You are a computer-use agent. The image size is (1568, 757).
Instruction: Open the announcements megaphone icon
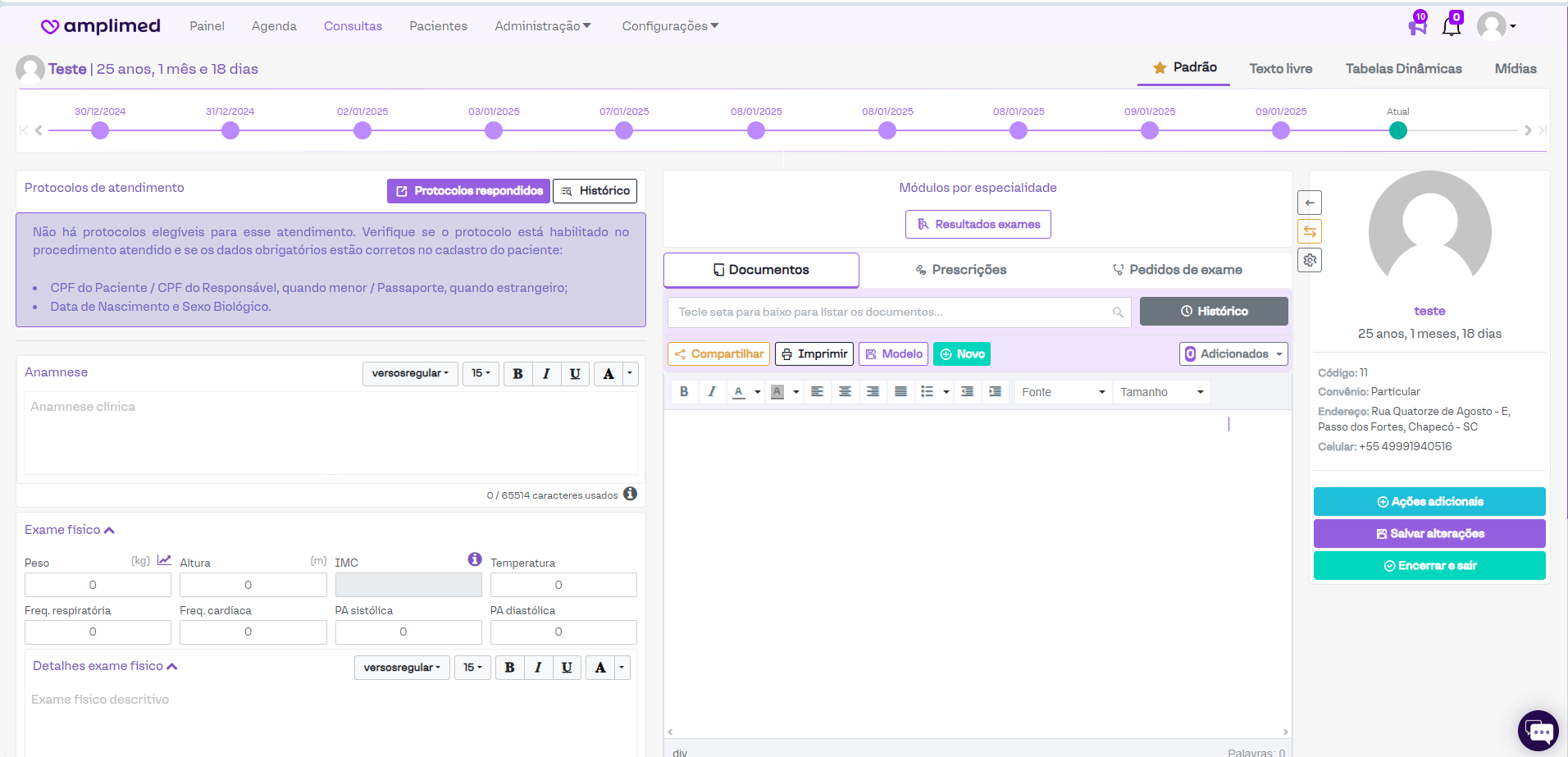[1417, 26]
